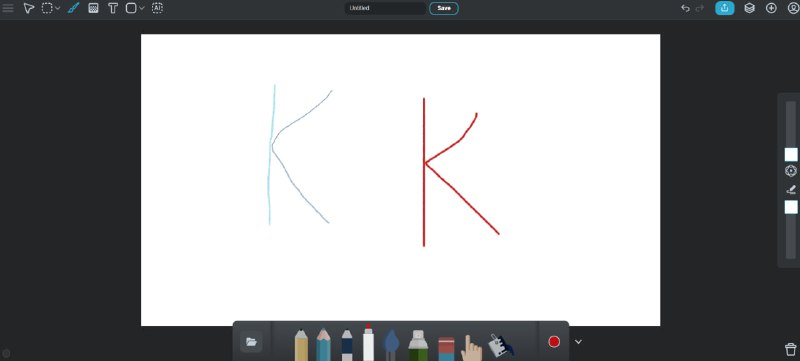Image resolution: width=800 pixels, height=361 pixels.
Task: Open the brush library folder icon
Action: 251,342
